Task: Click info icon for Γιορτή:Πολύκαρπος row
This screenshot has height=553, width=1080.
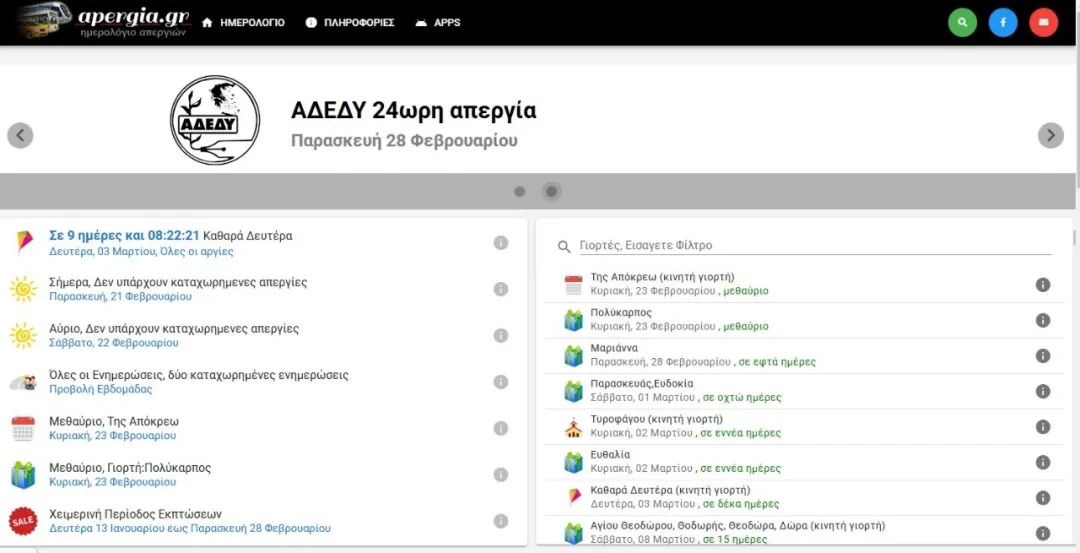Action: (x=501, y=474)
